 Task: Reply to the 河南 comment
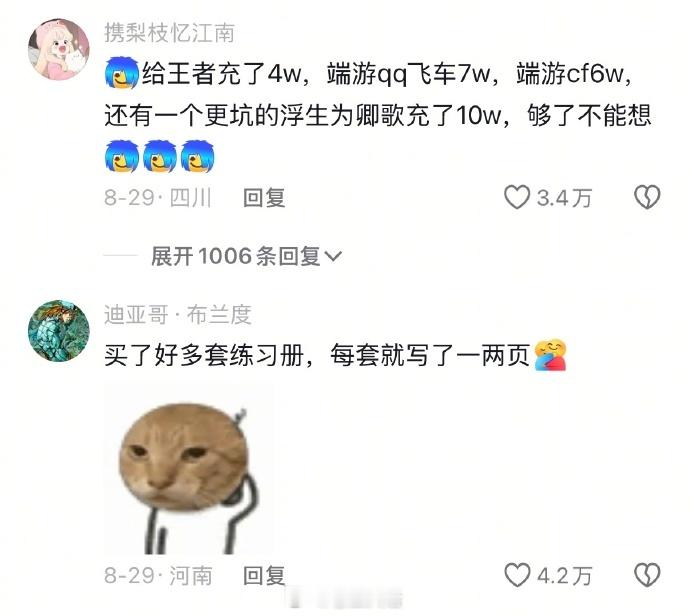[264, 576]
